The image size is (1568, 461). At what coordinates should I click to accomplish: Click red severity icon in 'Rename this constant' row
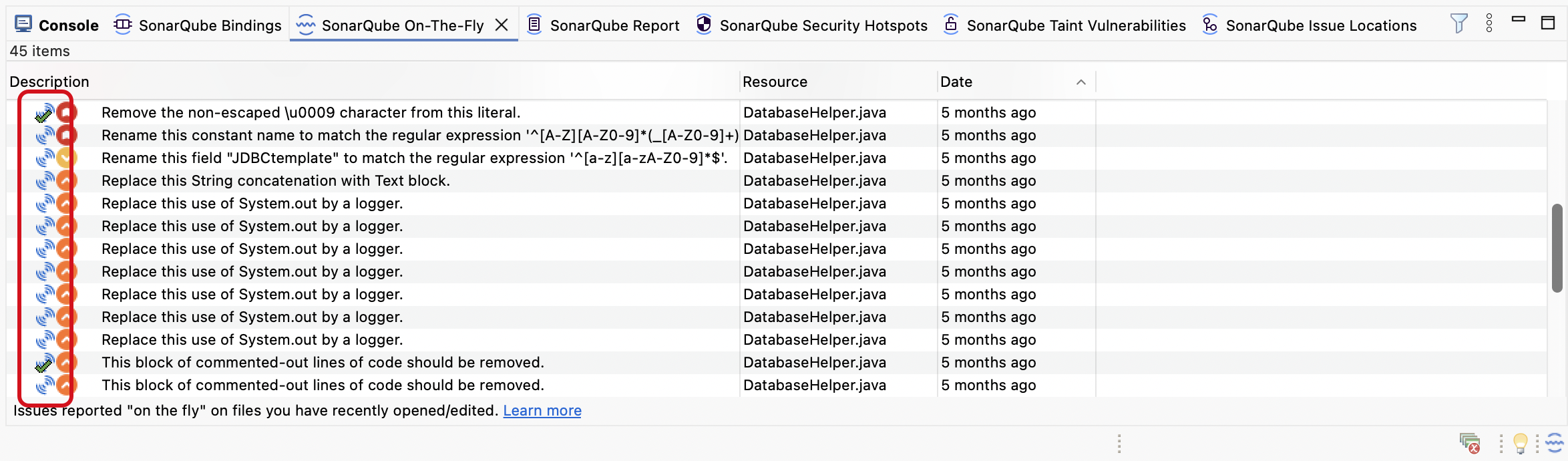[66, 135]
